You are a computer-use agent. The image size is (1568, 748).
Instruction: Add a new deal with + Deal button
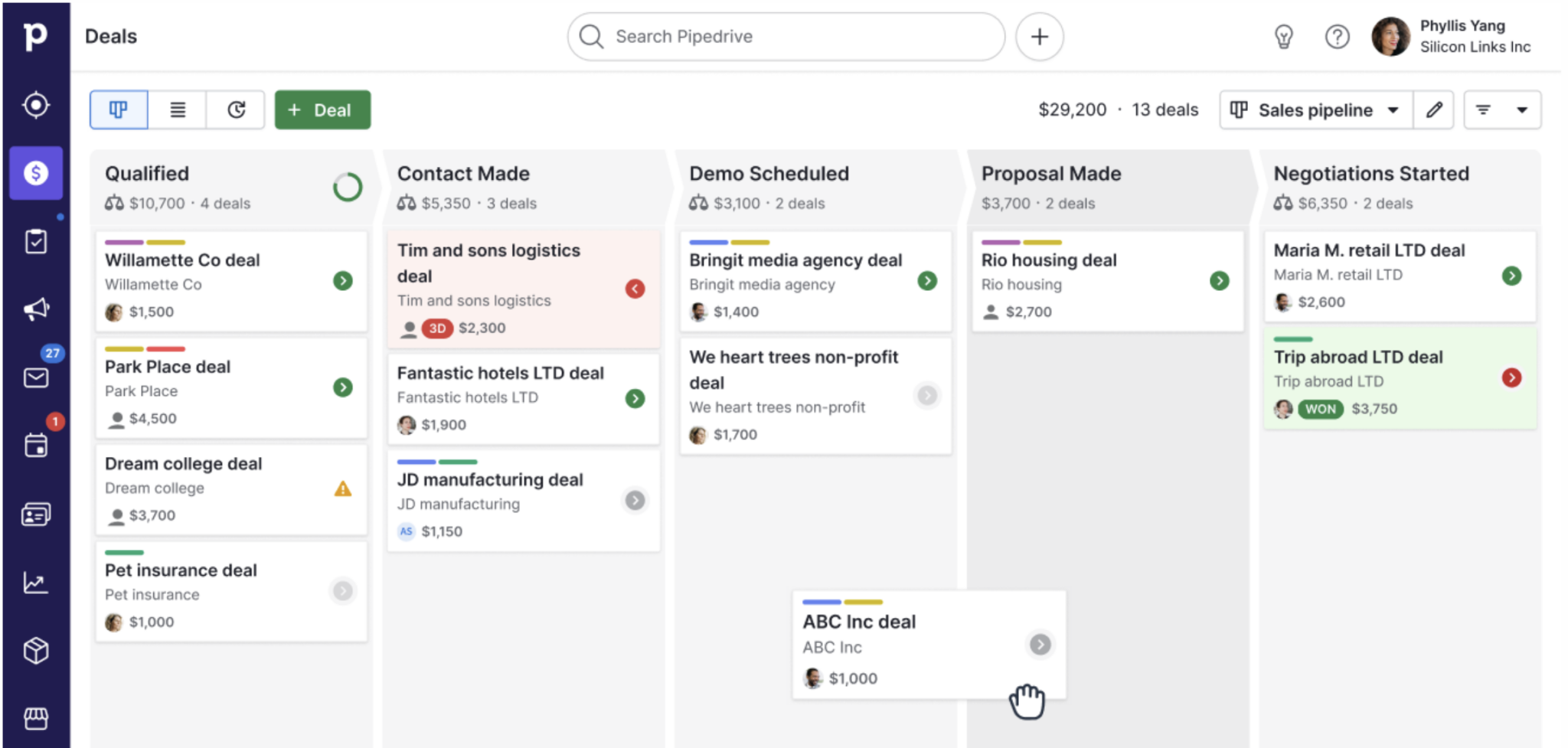(x=322, y=109)
